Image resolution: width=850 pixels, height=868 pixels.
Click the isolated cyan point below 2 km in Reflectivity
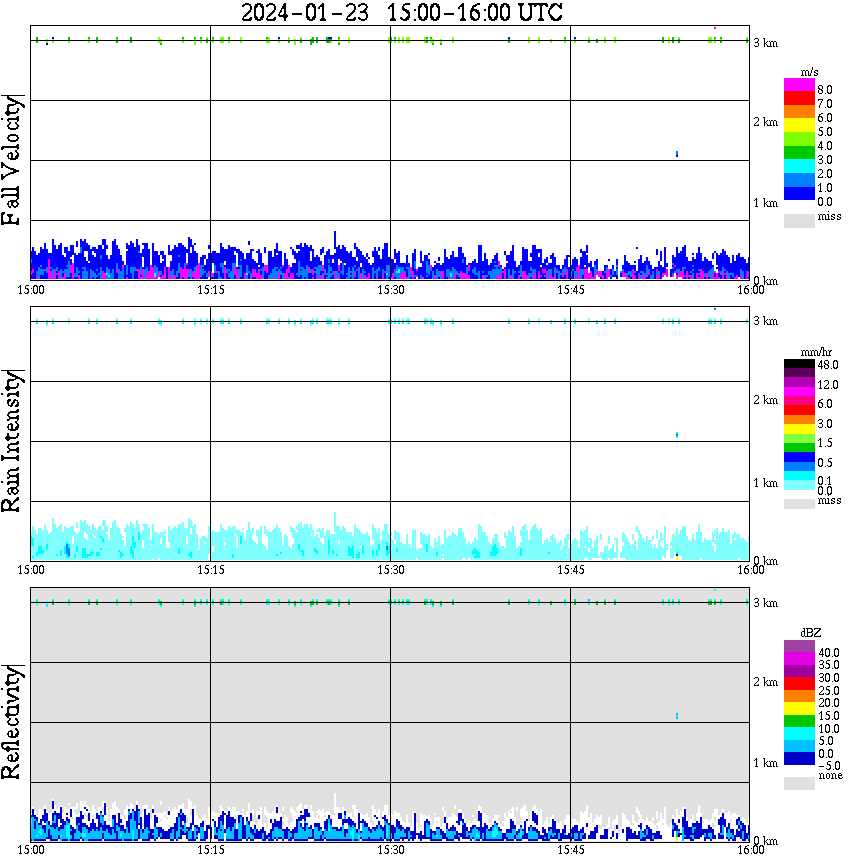pyautogui.click(x=677, y=716)
